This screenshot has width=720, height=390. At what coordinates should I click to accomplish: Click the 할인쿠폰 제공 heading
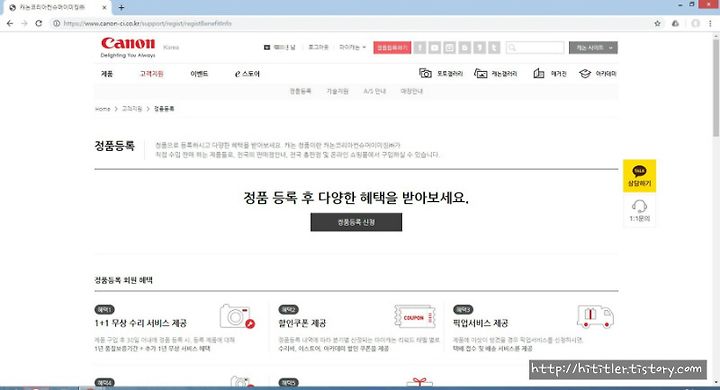point(302,323)
